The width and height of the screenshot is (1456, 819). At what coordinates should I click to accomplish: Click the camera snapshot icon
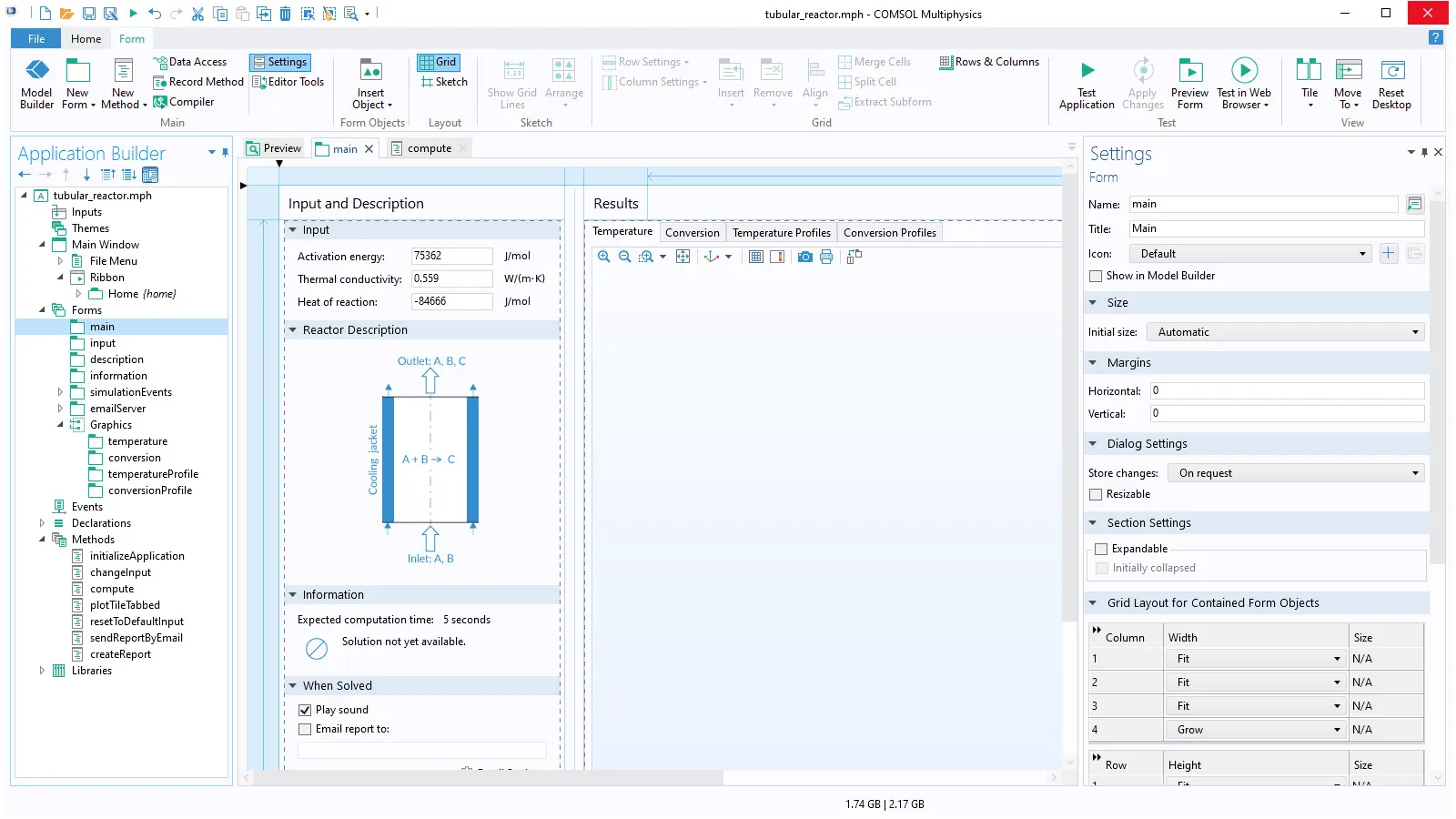(x=805, y=258)
